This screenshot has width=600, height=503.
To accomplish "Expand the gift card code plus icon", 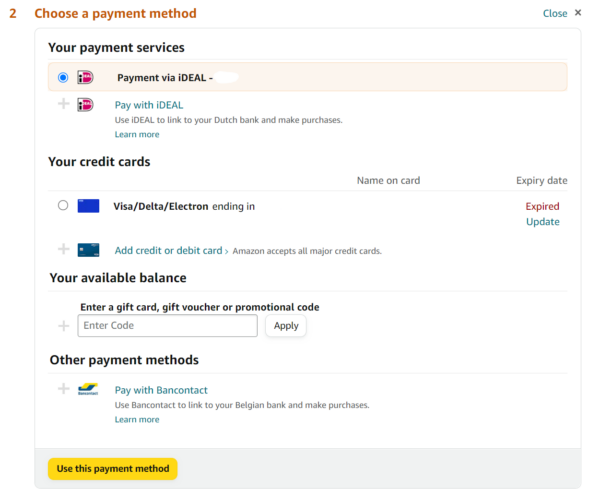I will [64, 326].
